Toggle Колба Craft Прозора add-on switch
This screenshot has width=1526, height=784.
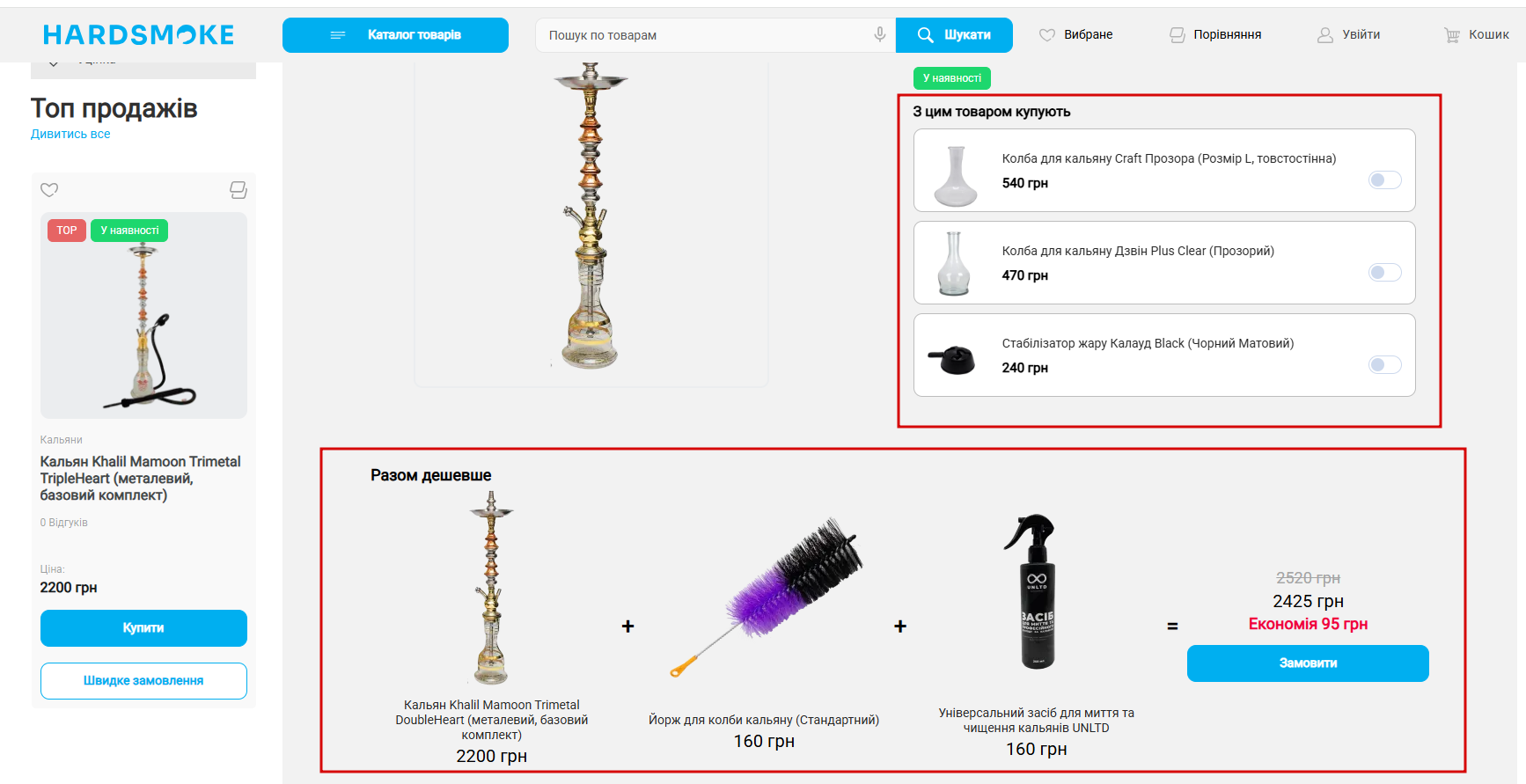tap(1384, 180)
